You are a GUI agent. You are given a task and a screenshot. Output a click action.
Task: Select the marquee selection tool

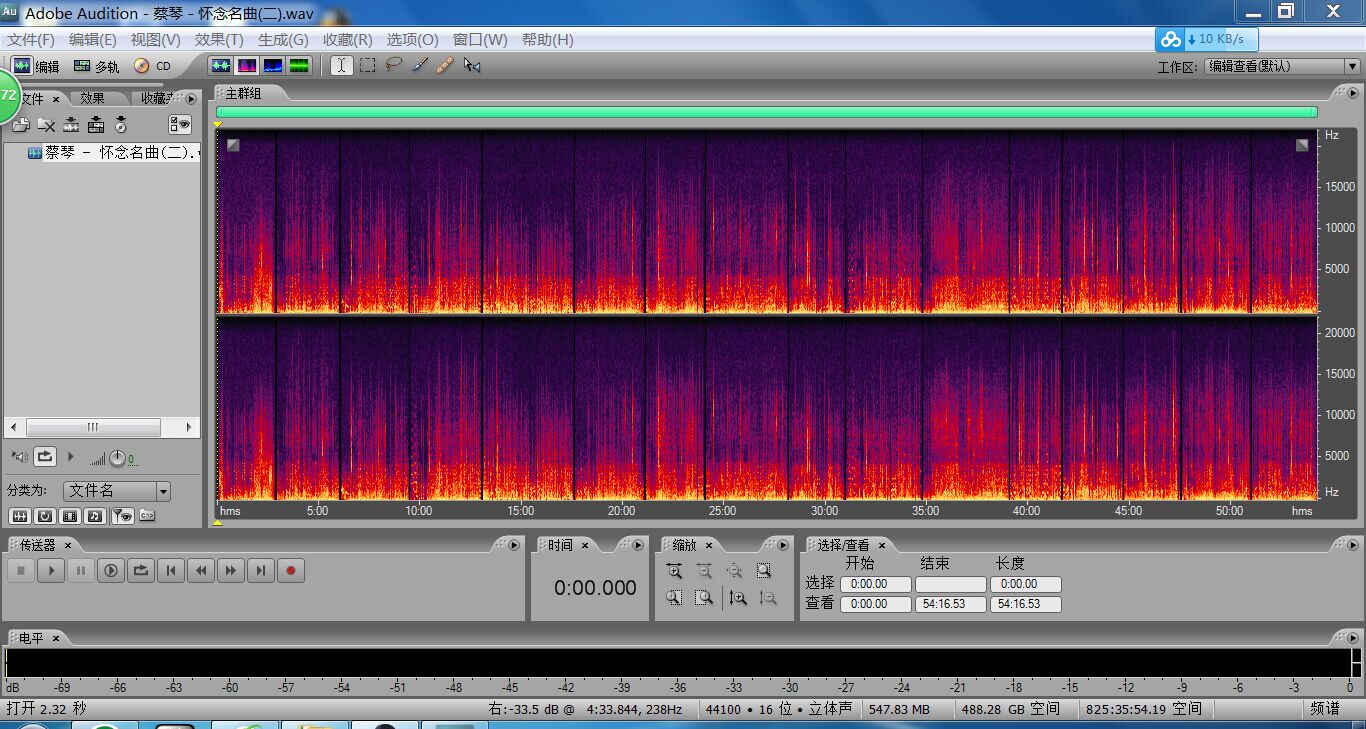(x=368, y=65)
